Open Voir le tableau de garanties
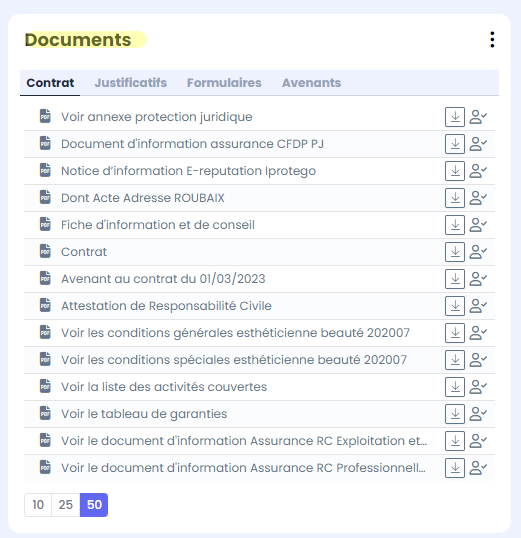 pyautogui.click(x=144, y=414)
